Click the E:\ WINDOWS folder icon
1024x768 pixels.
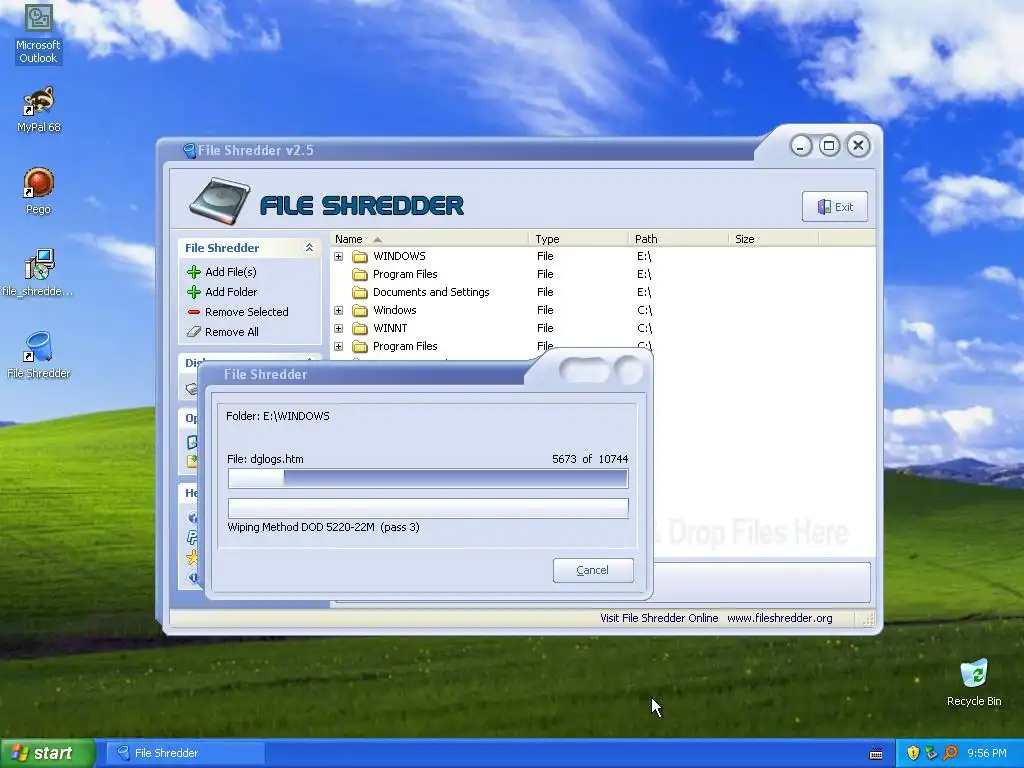point(360,256)
